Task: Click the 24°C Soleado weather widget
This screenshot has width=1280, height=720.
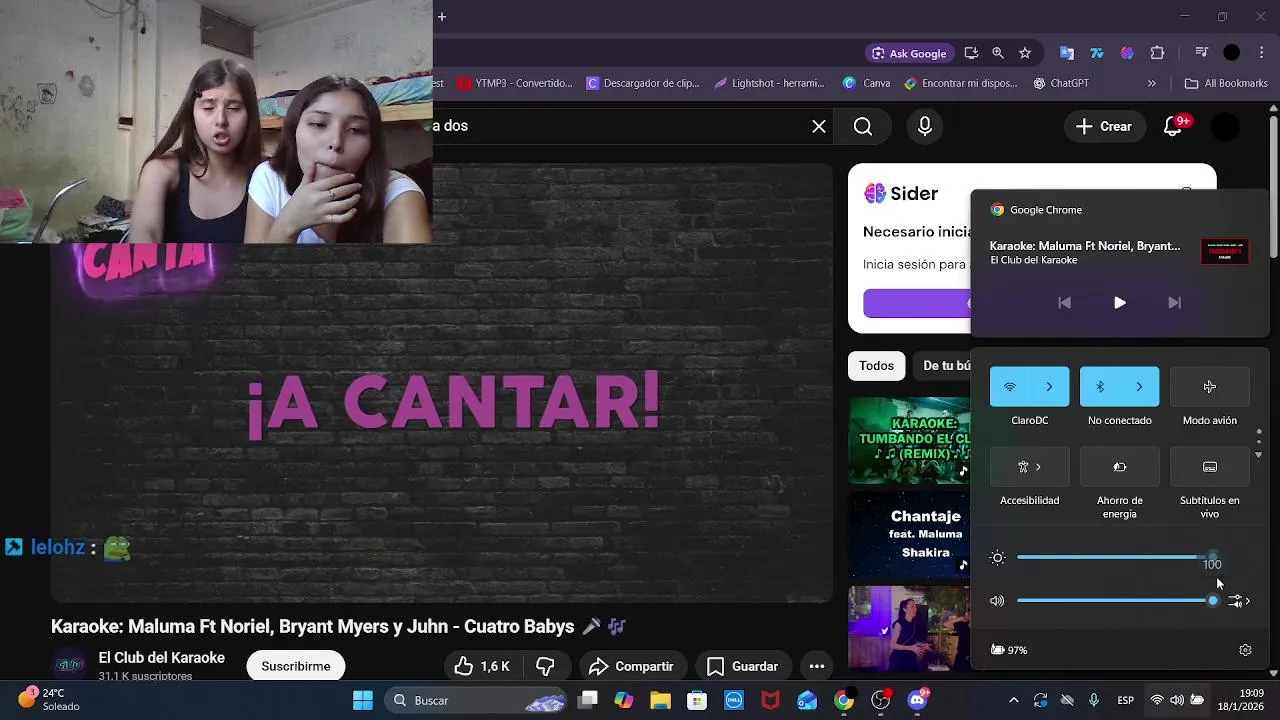Action: (x=47, y=700)
